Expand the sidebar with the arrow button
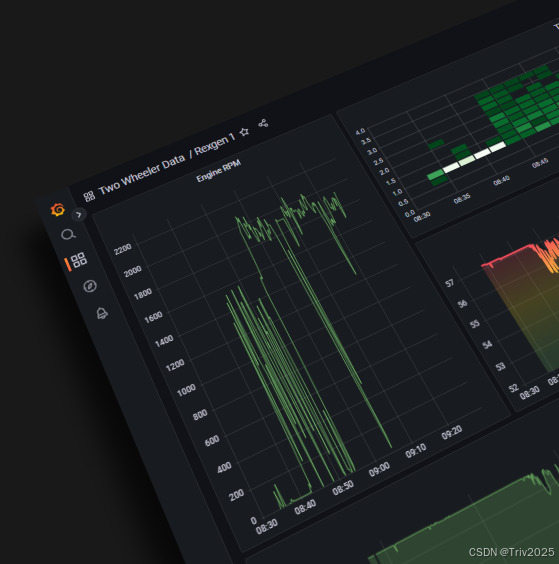559x564 pixels. pos(79,214)
